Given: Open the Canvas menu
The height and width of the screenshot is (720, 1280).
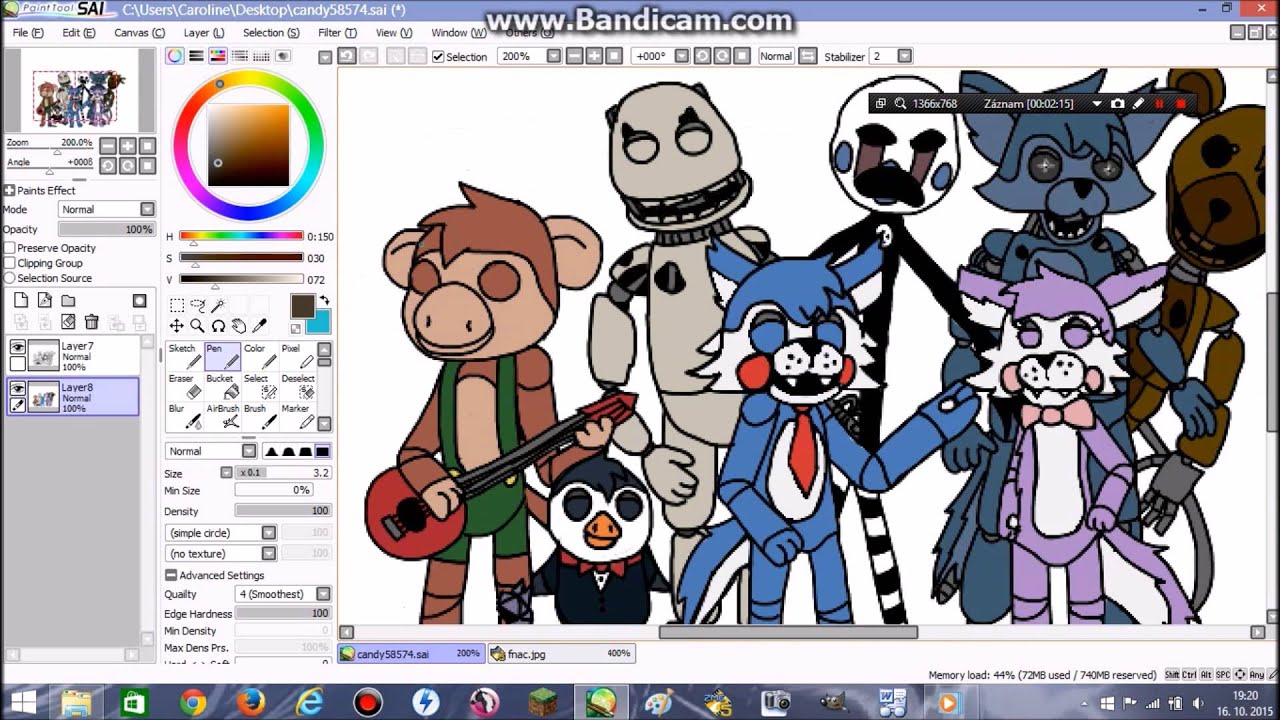Looking at the screenshot, I should (x=139, y=33).
